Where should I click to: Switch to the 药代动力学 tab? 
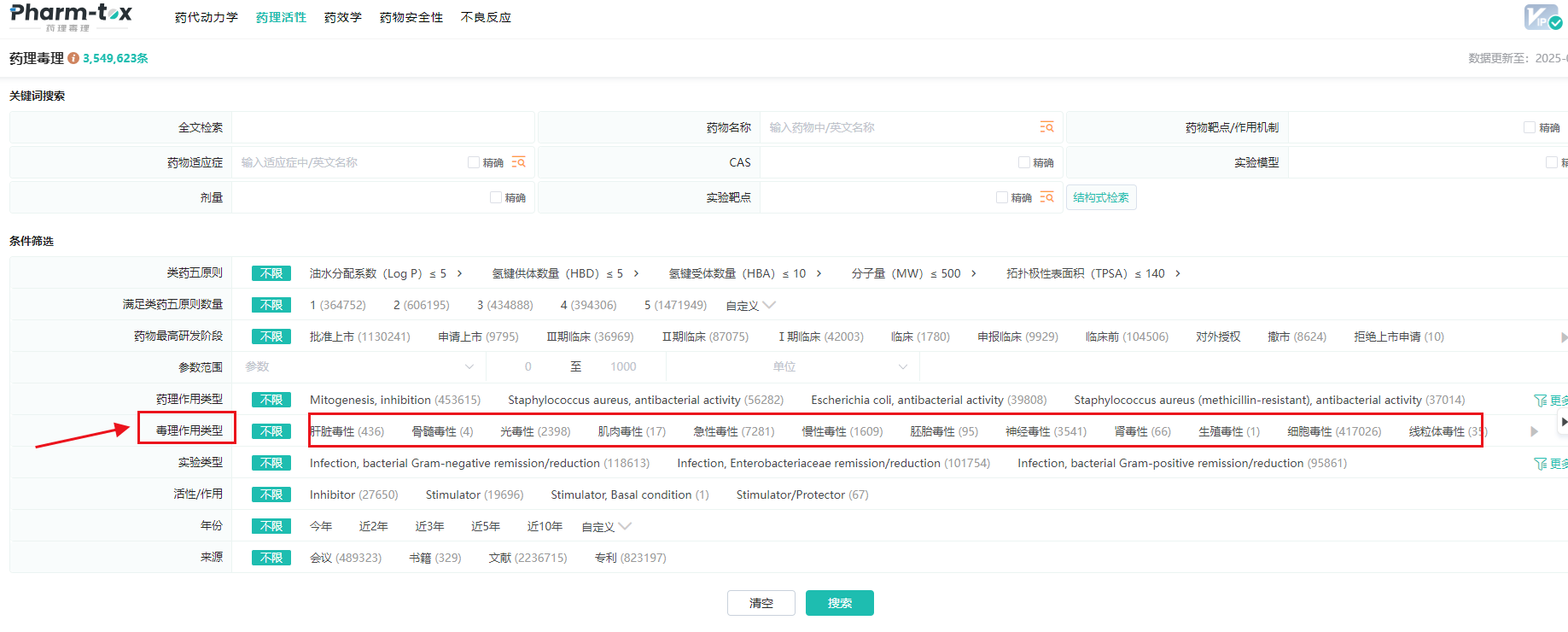click(x=207, y=17)
